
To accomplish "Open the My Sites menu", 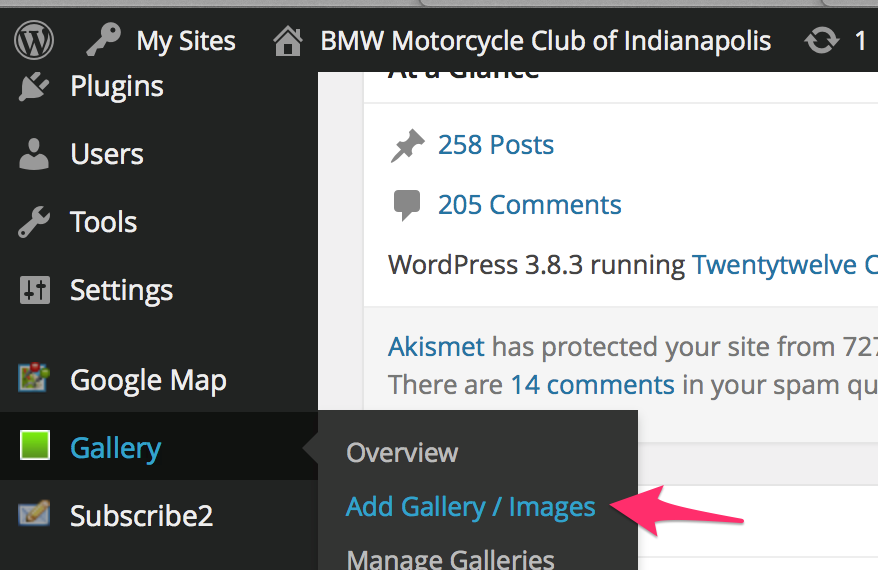I will tap(186, 41).
